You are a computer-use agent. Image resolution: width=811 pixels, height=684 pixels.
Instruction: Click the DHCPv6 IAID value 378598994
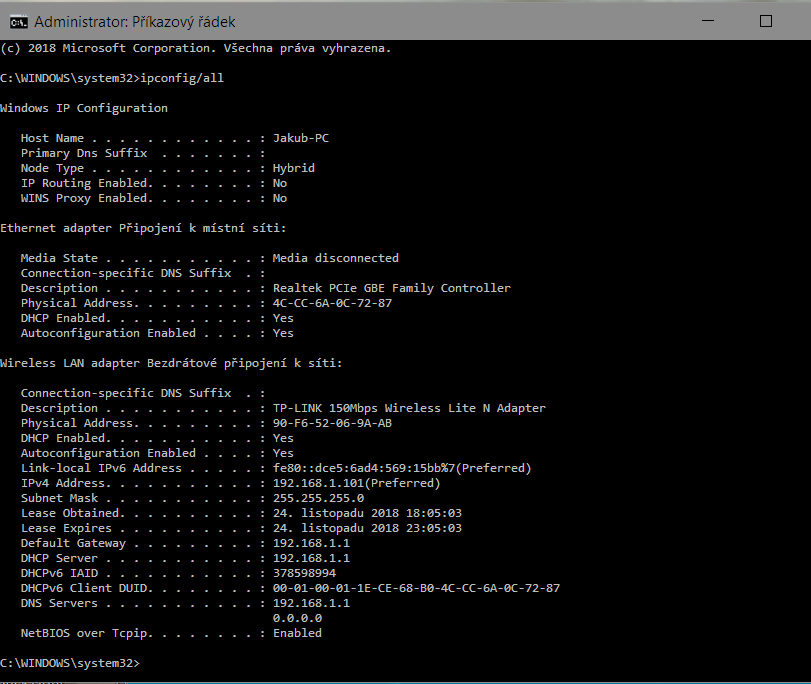(304, 573)
